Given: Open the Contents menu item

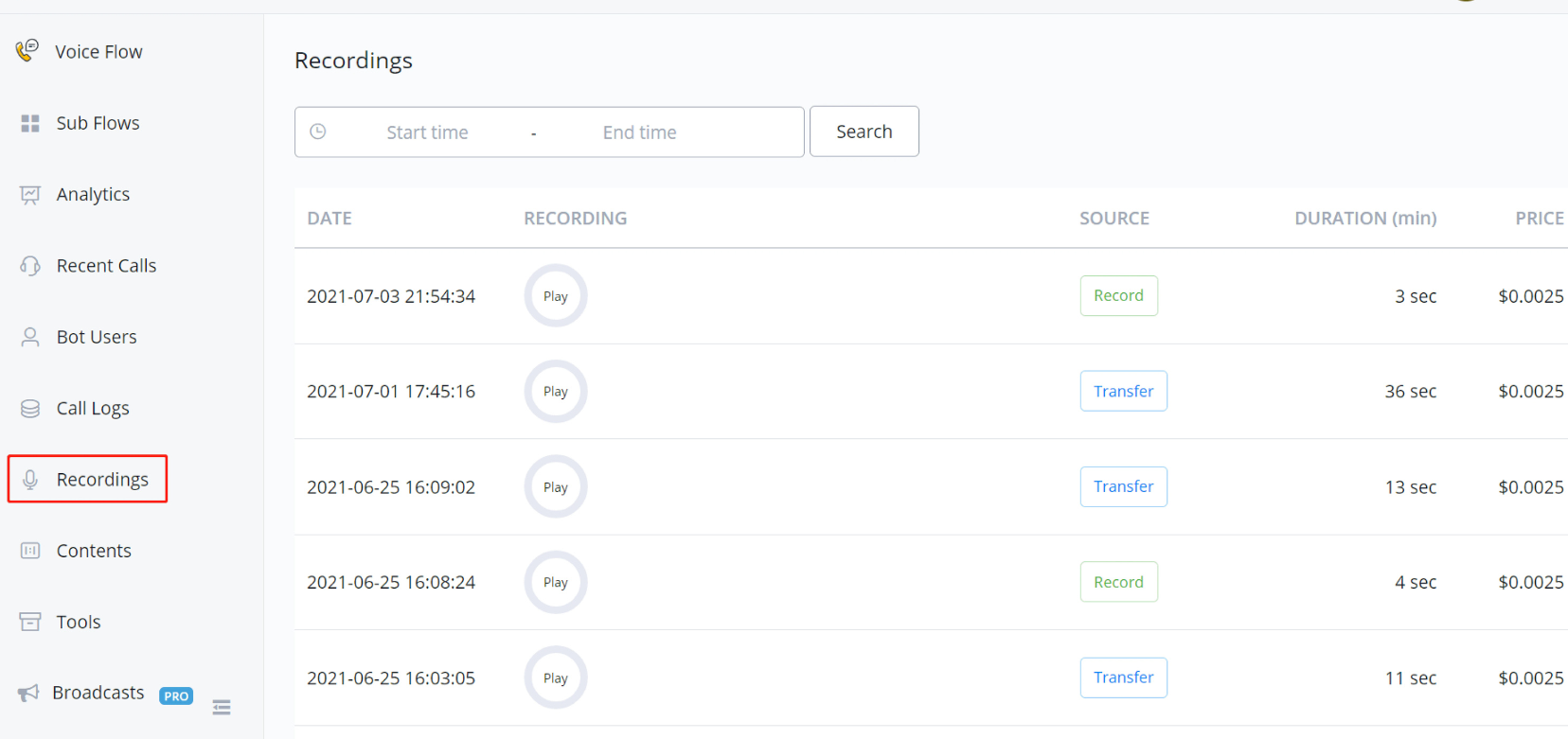Looking at the screenshot, I should [x=93, y=551].
